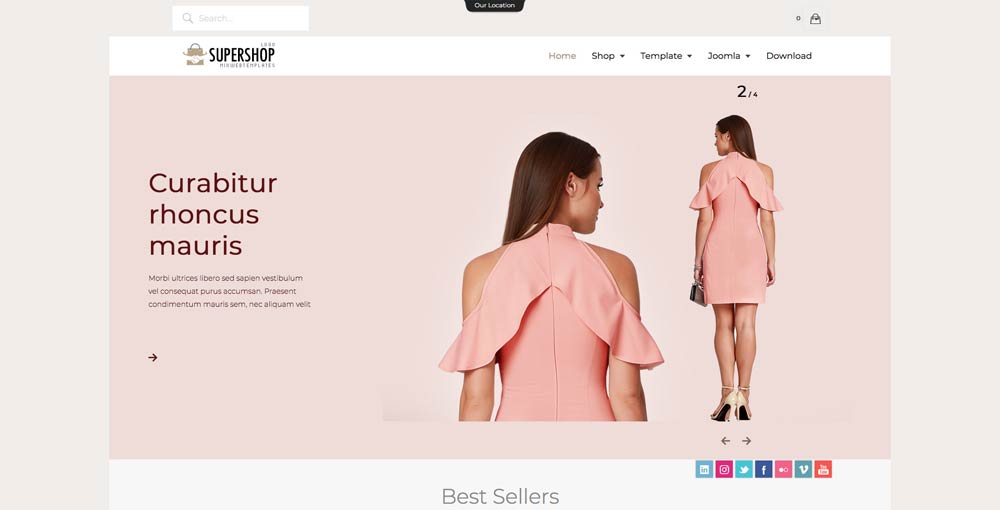Go to the next slide arrow

(x=746, y=441)
